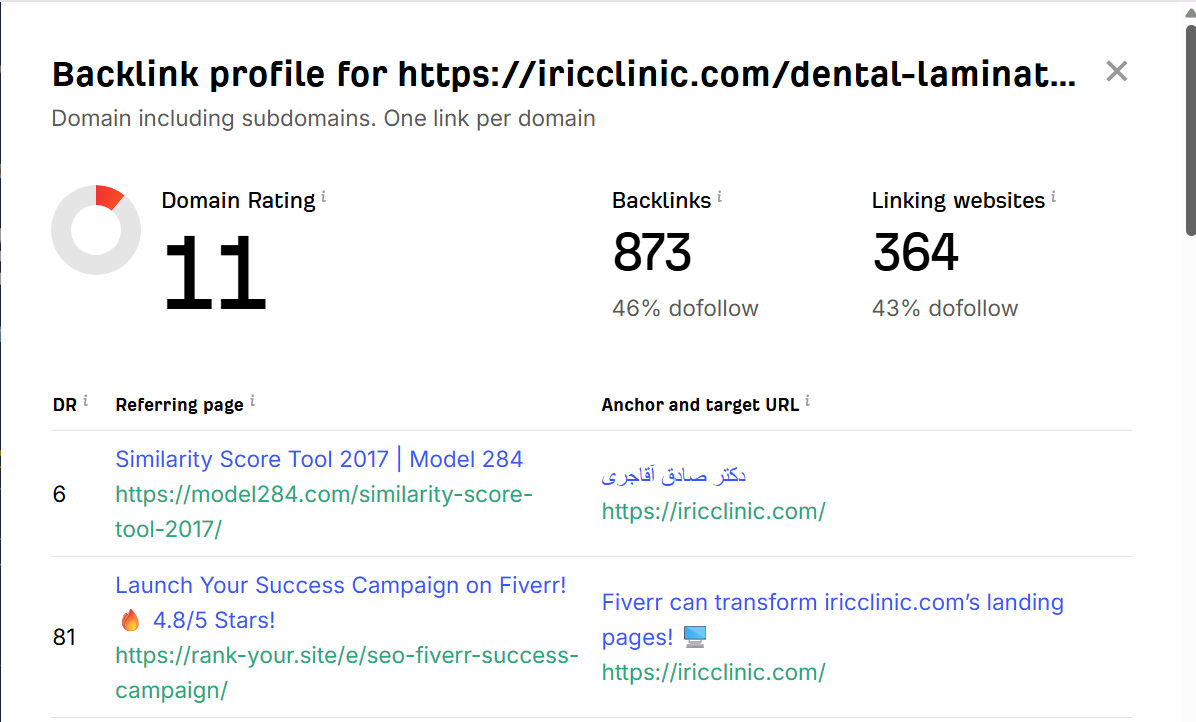Viewport: 1196px width, 722px height.
Task: Click the Linking websites count 364
Action: coord(915,252)
